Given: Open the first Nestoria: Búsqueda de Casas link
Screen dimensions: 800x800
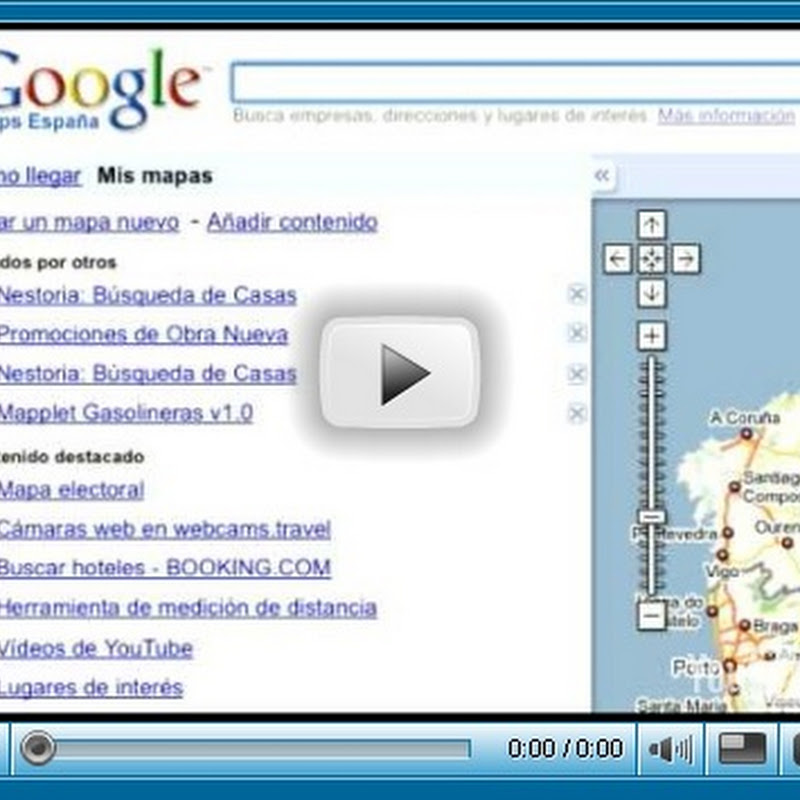Looking at the screenshot, I should (x=147, y=295).
